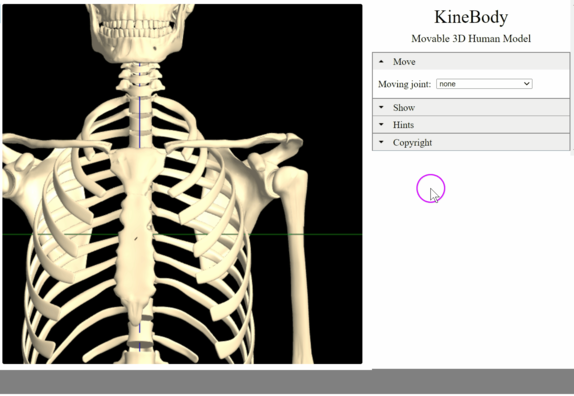Expand the Show section

coord(471,108)
